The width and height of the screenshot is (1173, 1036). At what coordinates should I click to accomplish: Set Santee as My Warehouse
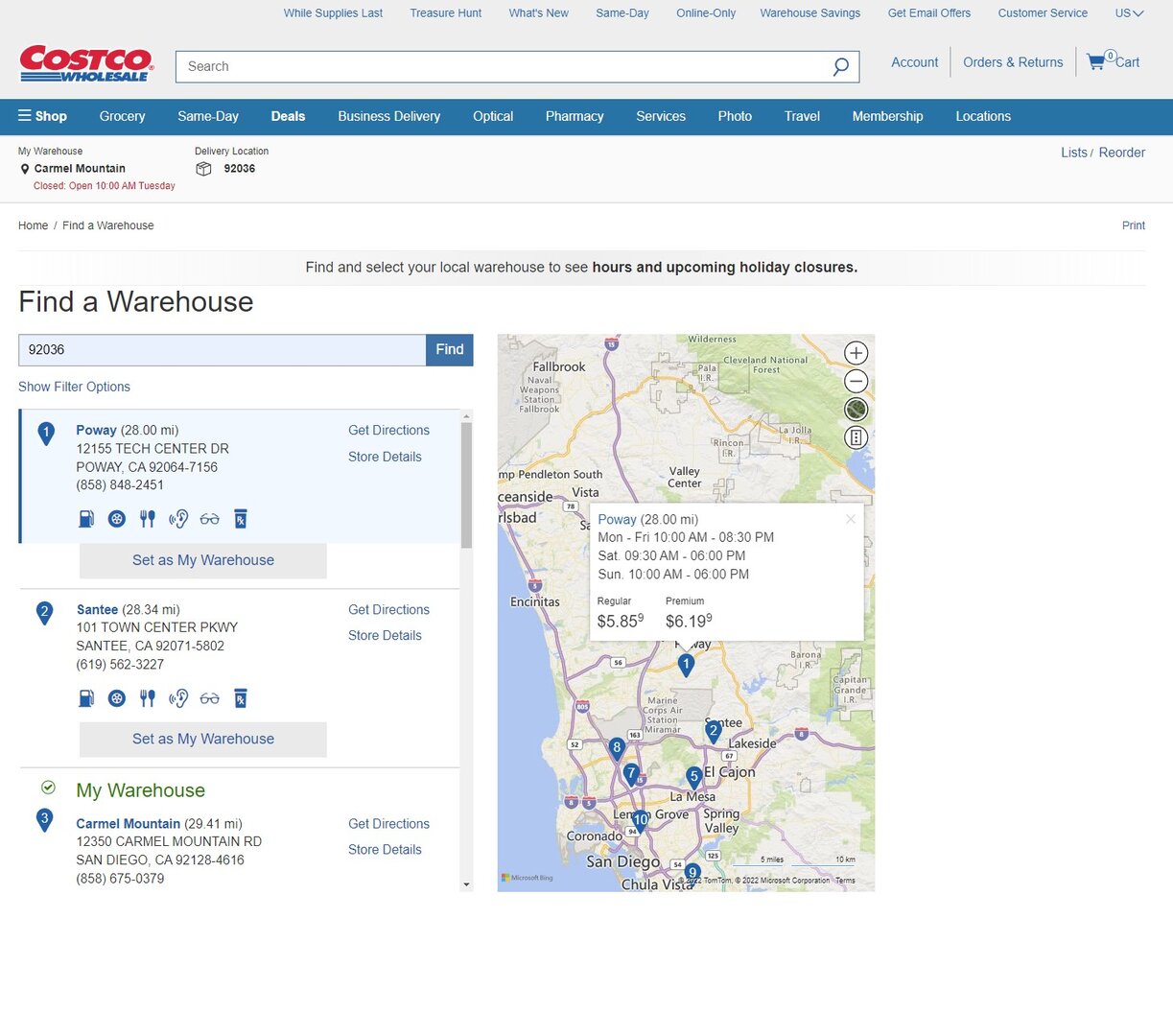coord(203,740)
